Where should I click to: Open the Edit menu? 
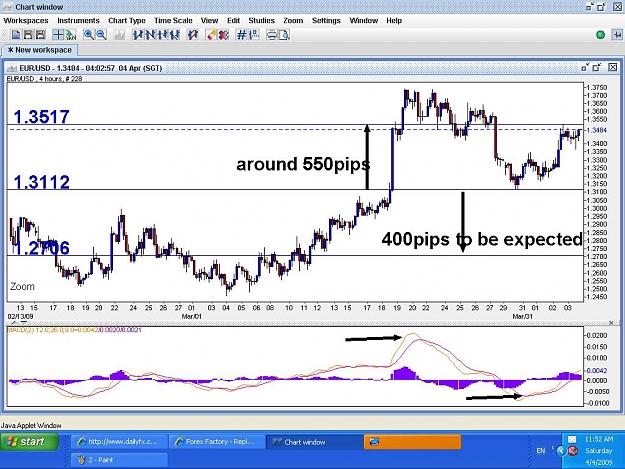coord(233,21)
